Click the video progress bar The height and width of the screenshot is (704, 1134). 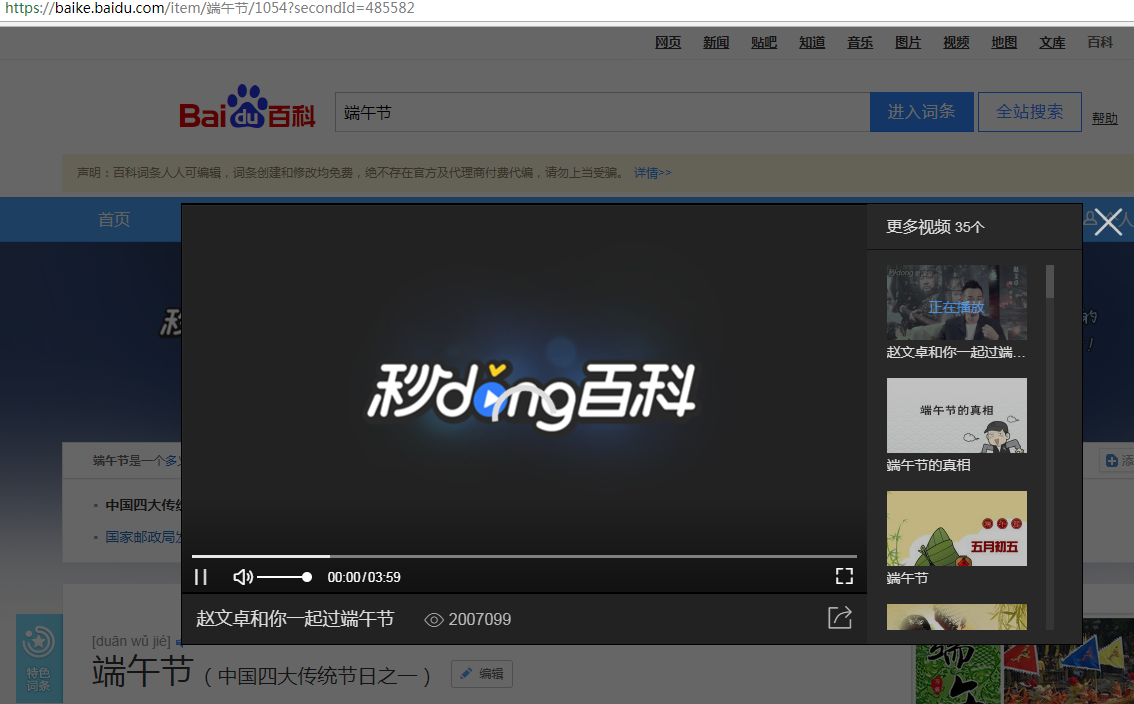click(524, 556)
